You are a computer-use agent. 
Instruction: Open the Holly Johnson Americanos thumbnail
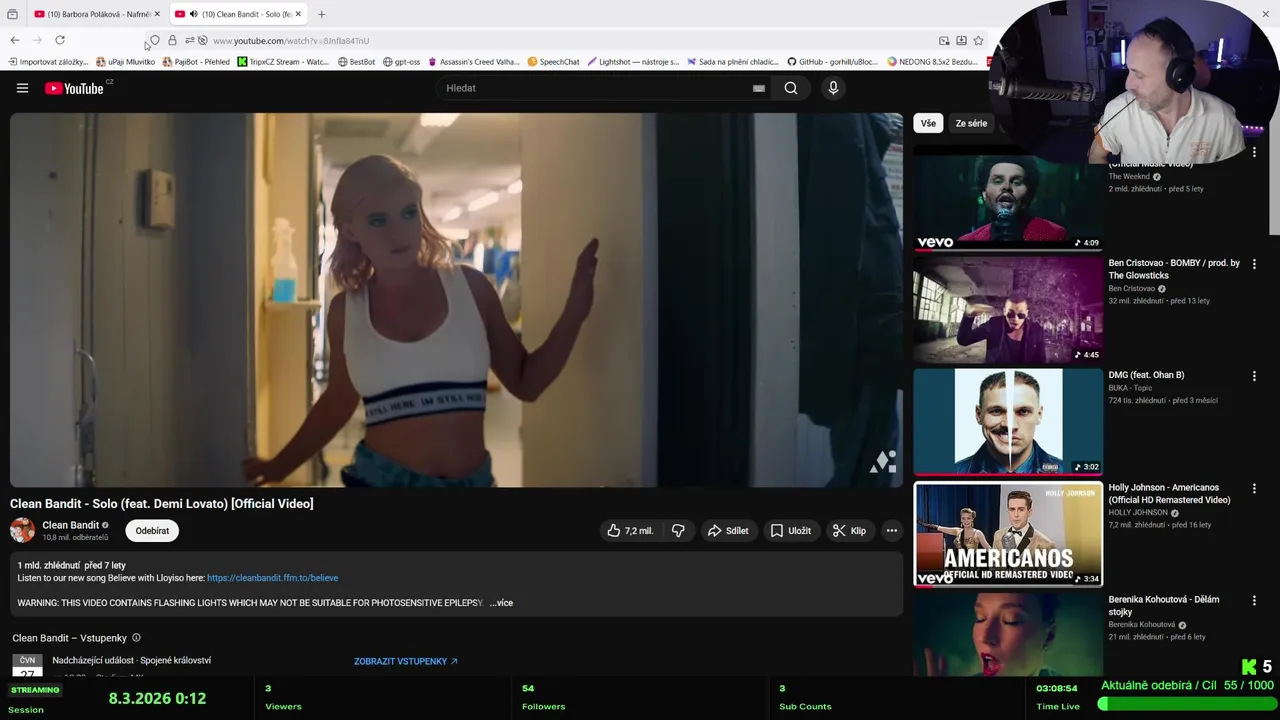tap(1008, 534)
